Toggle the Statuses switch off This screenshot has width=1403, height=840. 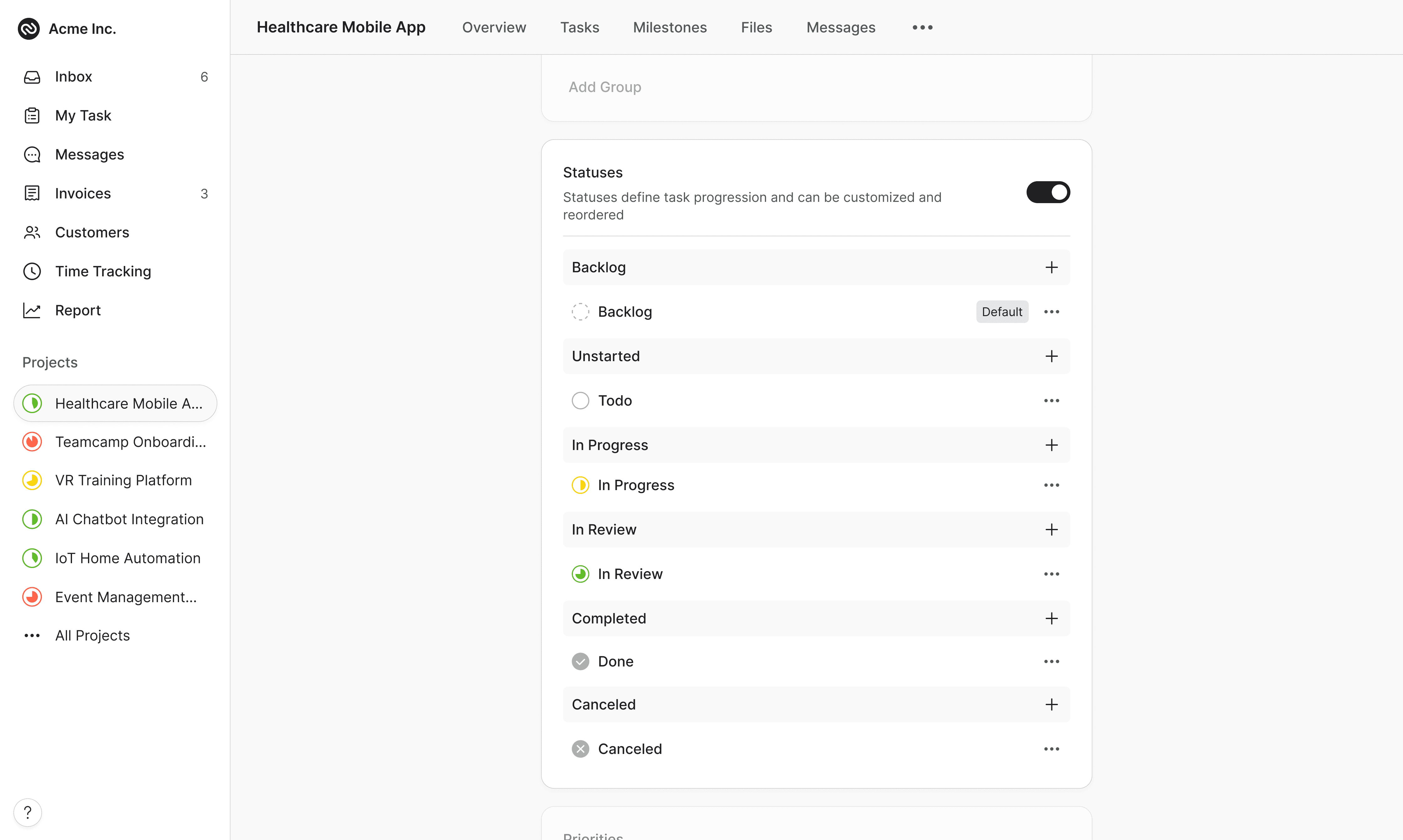[x=1048, y=192]
